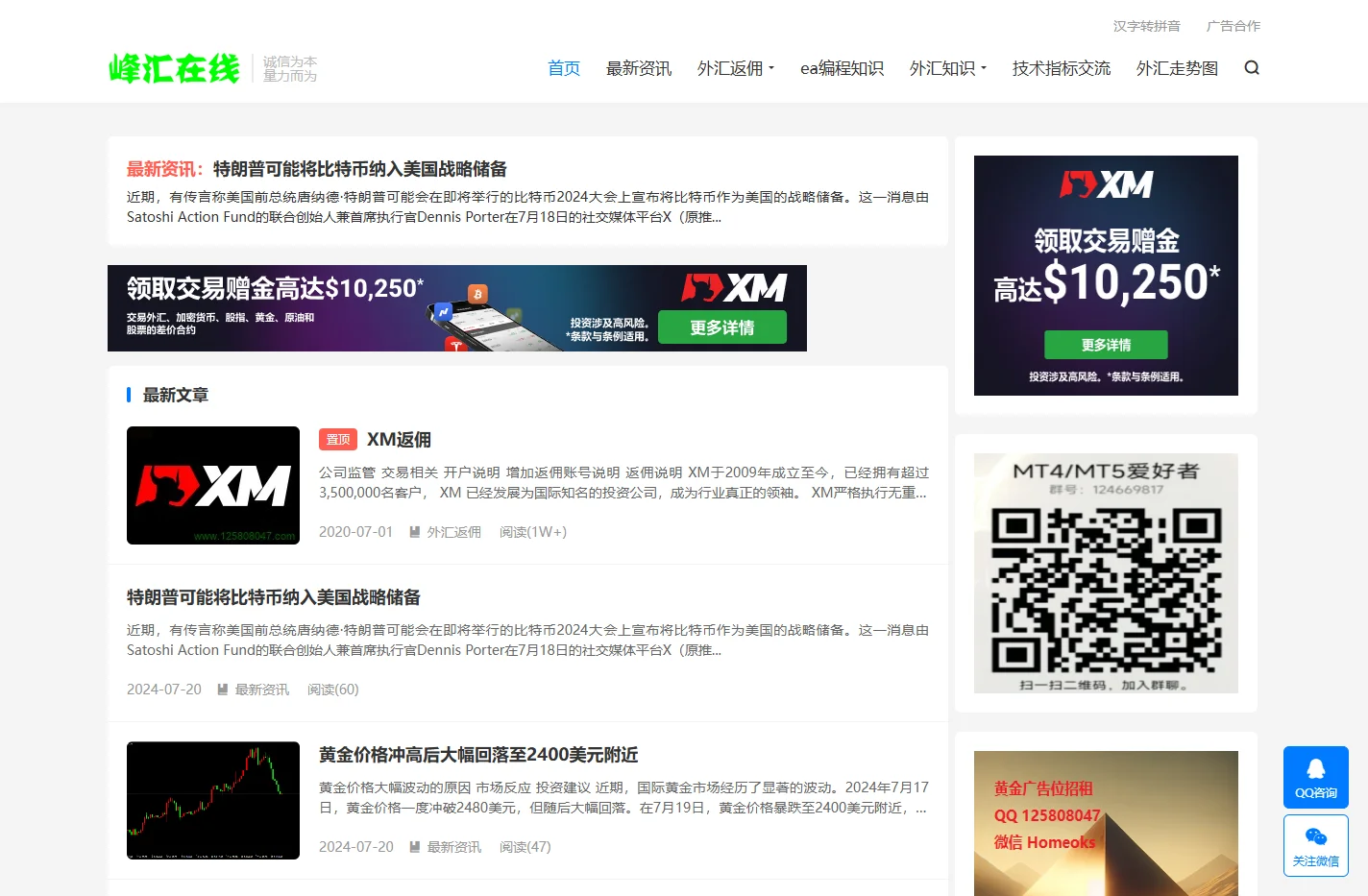Open ea编程知识 nav item
Screen dimensions: 1368x896
tap(843, 68)
